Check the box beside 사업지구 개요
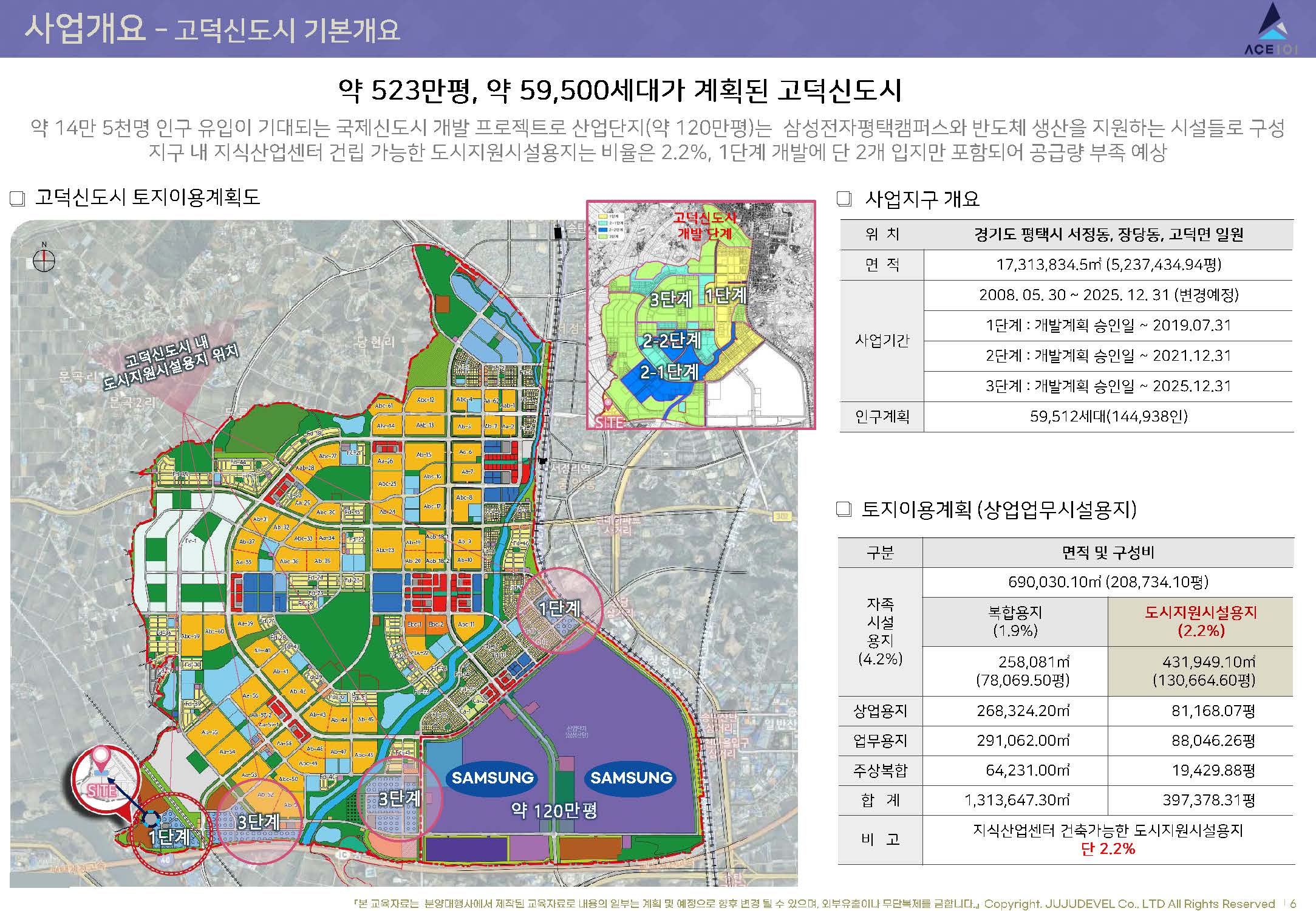The width and height of the screenshot is (1316, 911). coord(844,199)
